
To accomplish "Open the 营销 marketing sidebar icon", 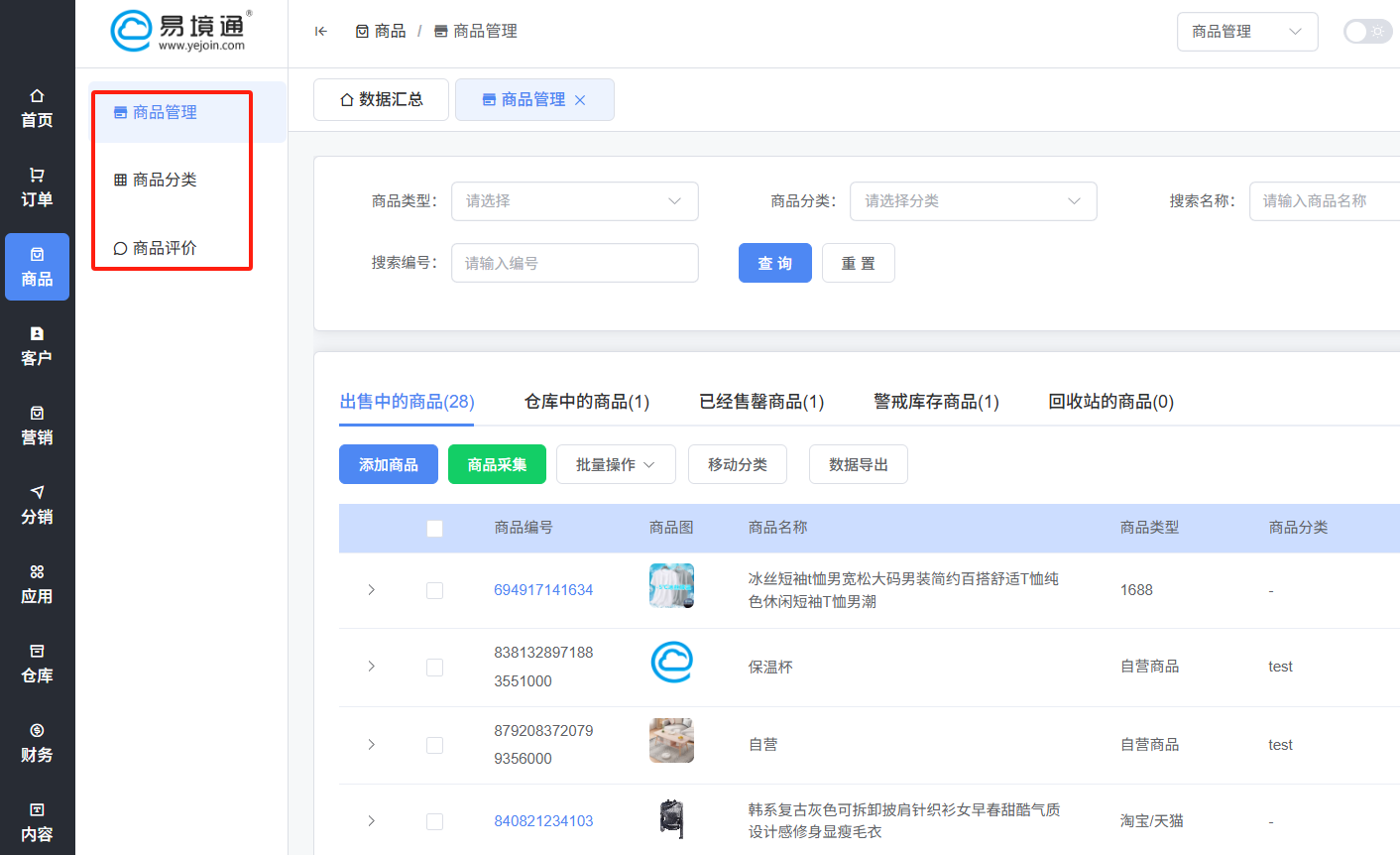I will 37,414.
